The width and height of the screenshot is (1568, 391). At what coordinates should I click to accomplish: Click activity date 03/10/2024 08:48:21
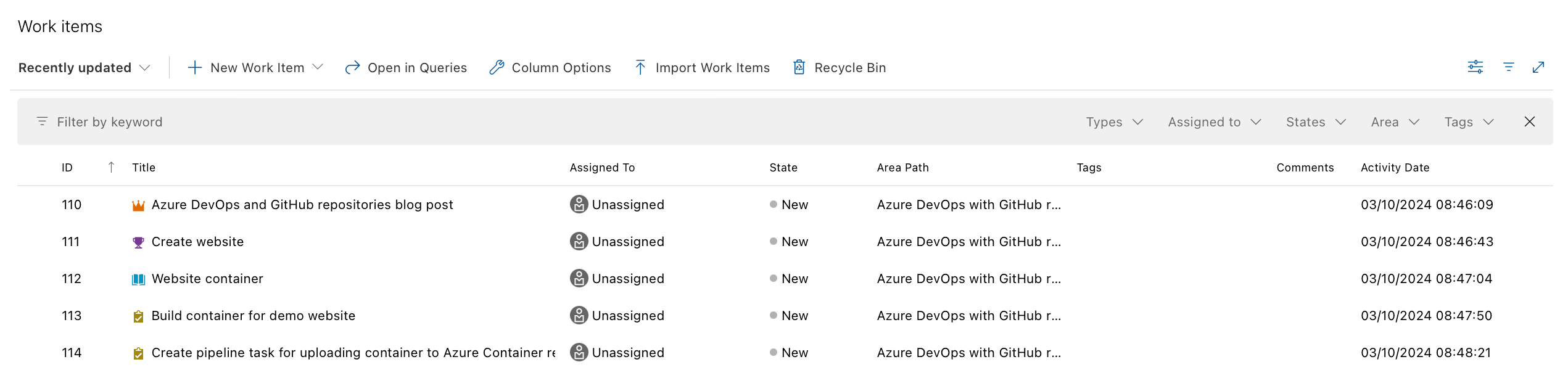[1426, 353]
